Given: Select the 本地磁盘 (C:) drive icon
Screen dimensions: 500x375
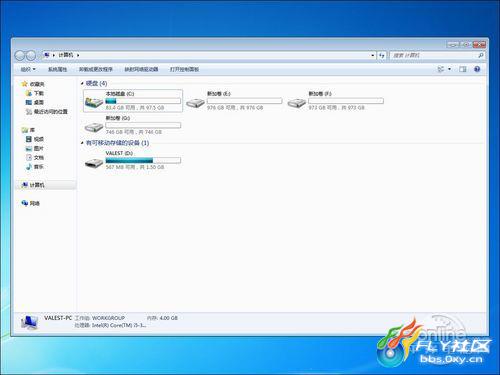Looking at the screenshot, I should coord(94,102).
